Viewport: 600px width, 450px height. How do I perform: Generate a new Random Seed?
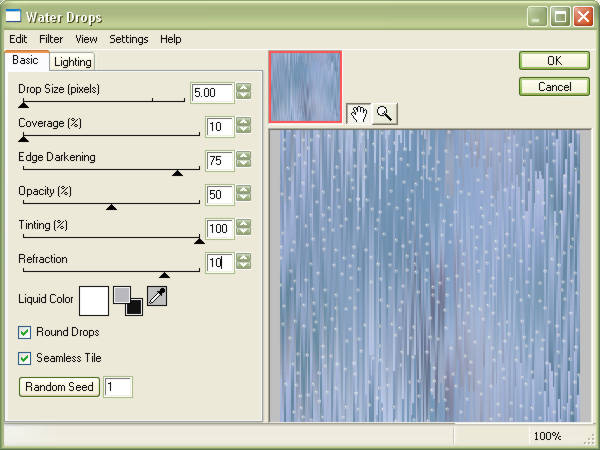(59, 387)
